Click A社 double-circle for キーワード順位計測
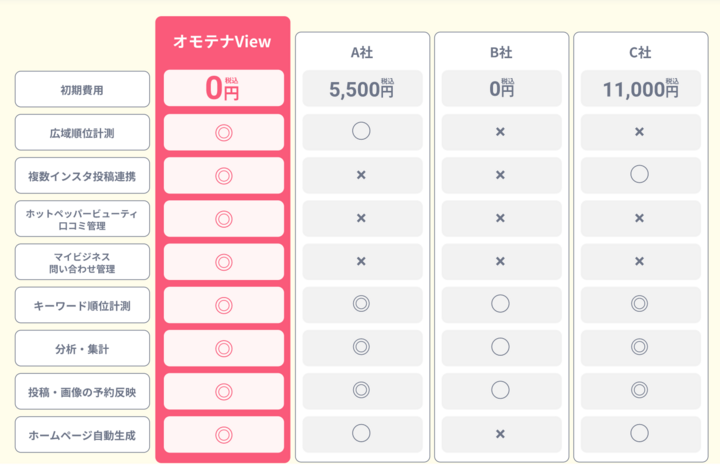 click(361, 304)
